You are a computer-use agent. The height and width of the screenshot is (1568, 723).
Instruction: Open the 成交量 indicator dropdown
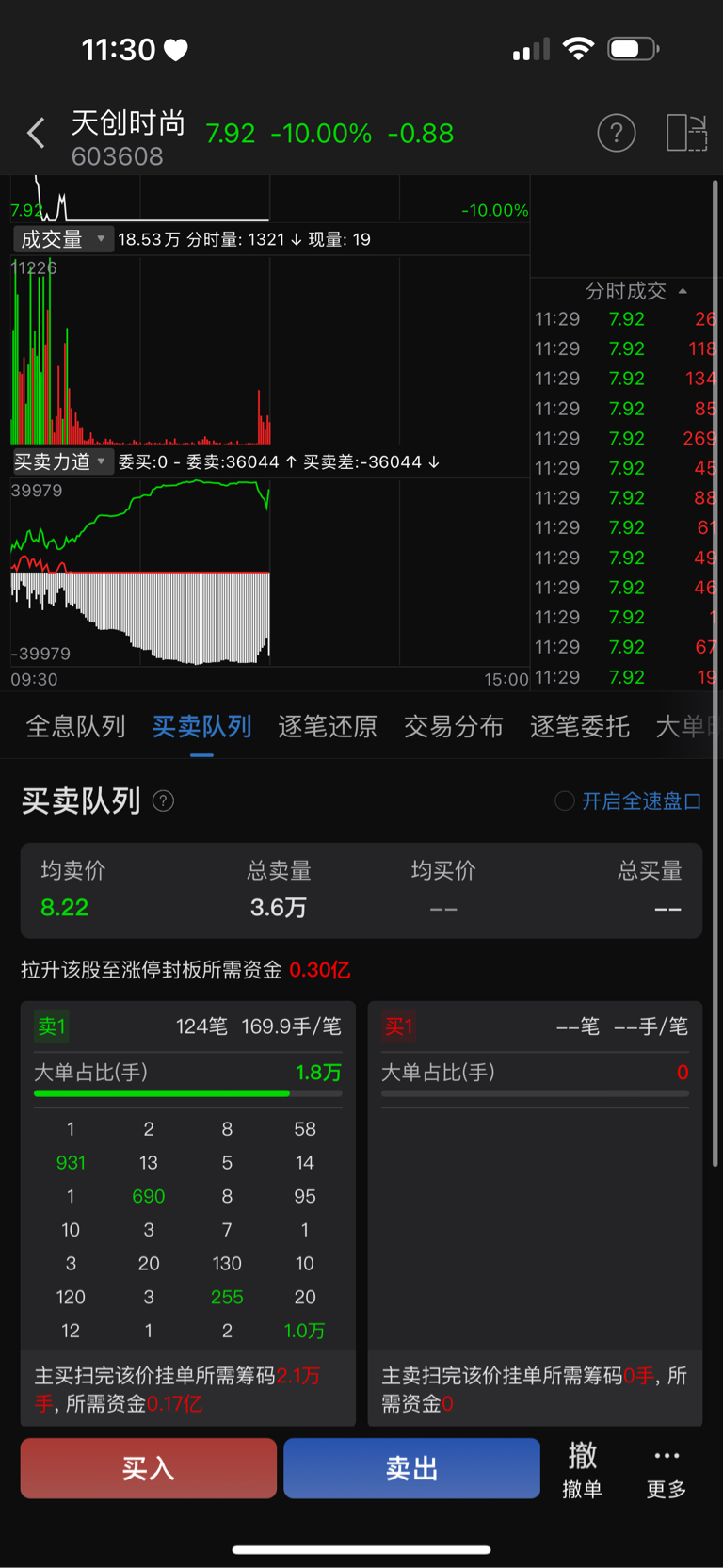[x=63, y=239]
